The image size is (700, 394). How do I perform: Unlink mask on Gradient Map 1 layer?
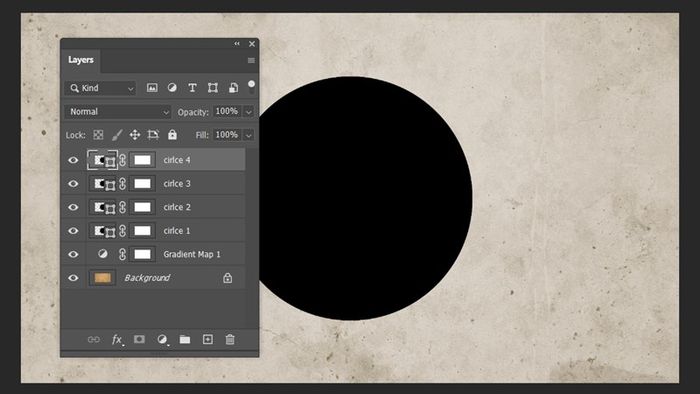point(122,254)
